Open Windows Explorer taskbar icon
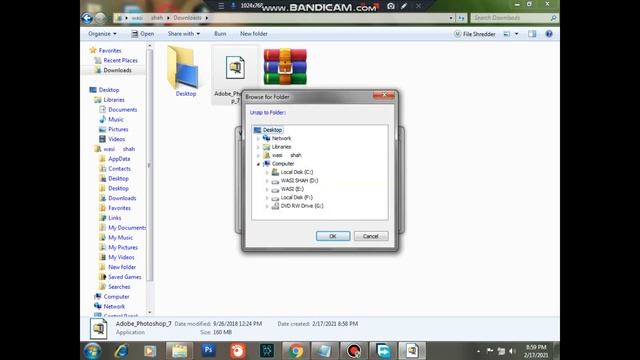This screenshot has width=640, height=360. [179, 351]
